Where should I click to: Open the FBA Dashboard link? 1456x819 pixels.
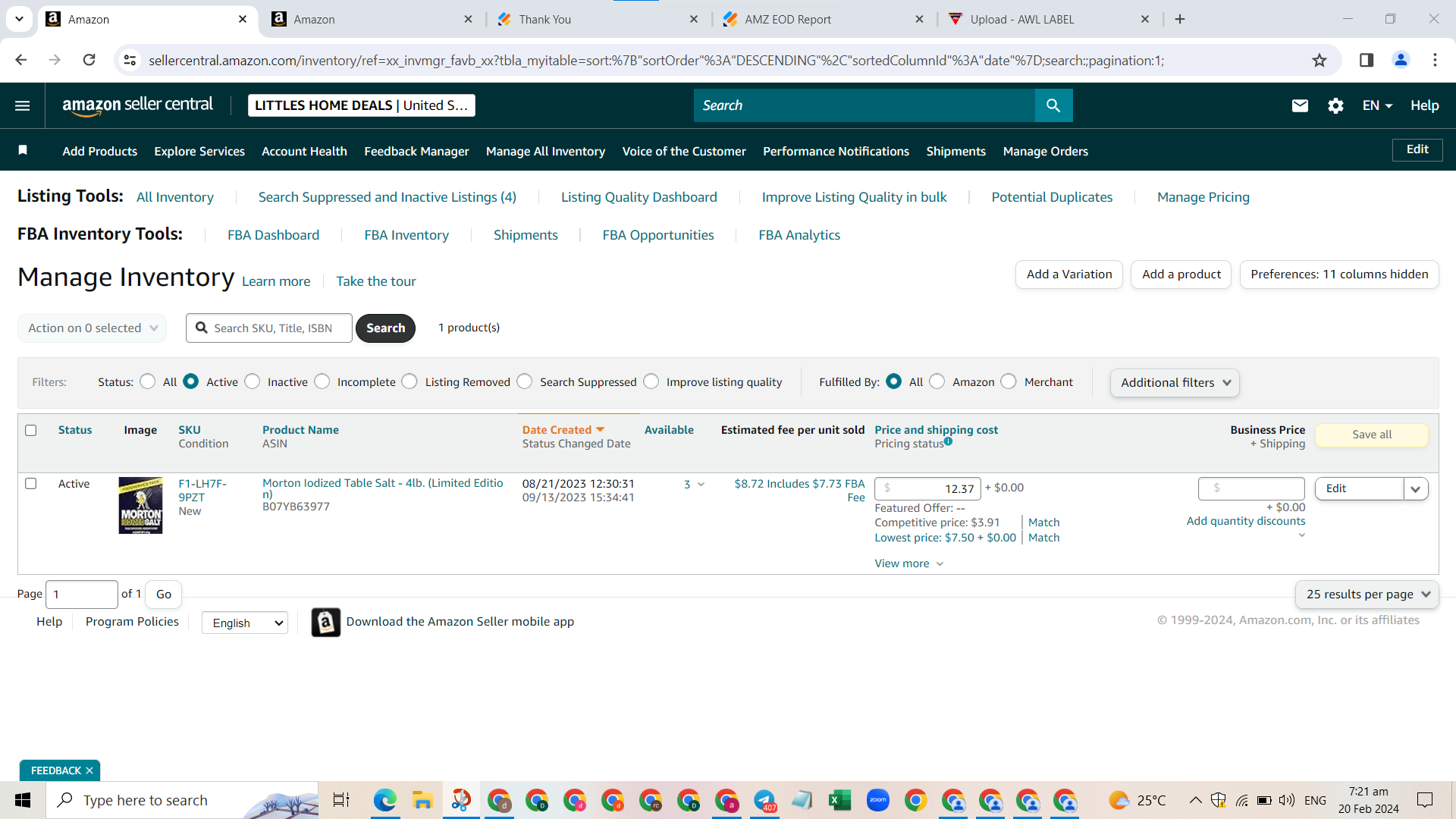[273, 235]
